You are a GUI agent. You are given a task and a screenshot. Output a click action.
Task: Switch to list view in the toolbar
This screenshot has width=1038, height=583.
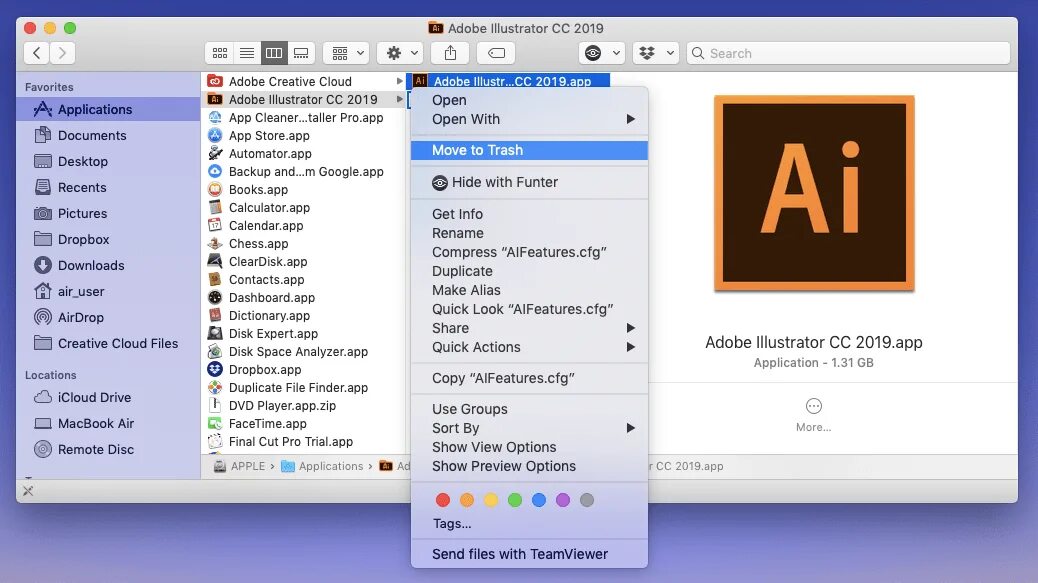[247, 53]
